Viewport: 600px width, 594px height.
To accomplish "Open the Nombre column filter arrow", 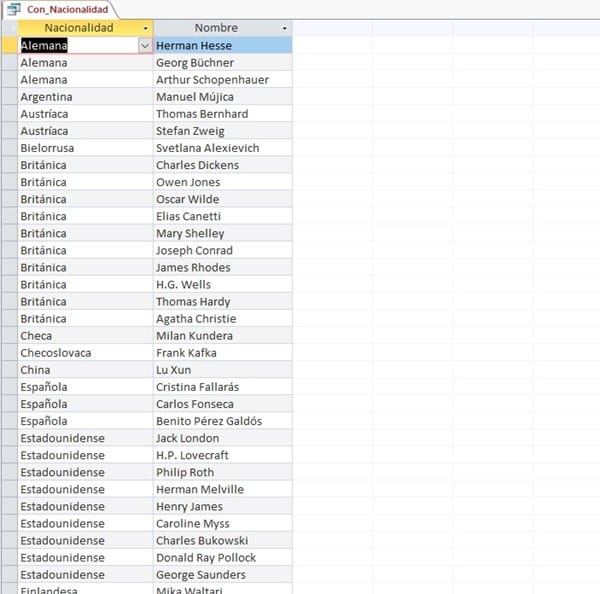I will tap(284, 28).
